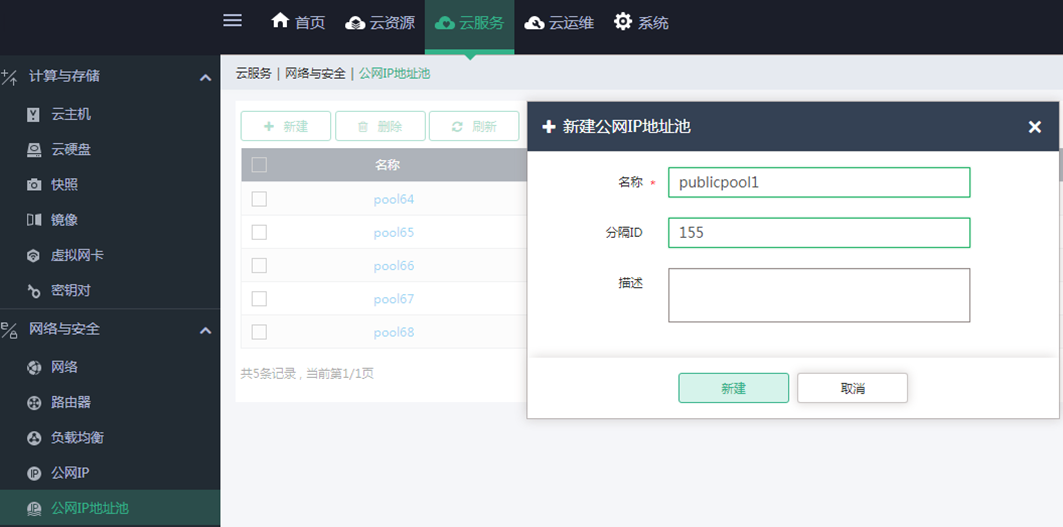This screenshot has height=527, width=1063.
Task: Click the 取消 button
Action: tap(852, 388)
